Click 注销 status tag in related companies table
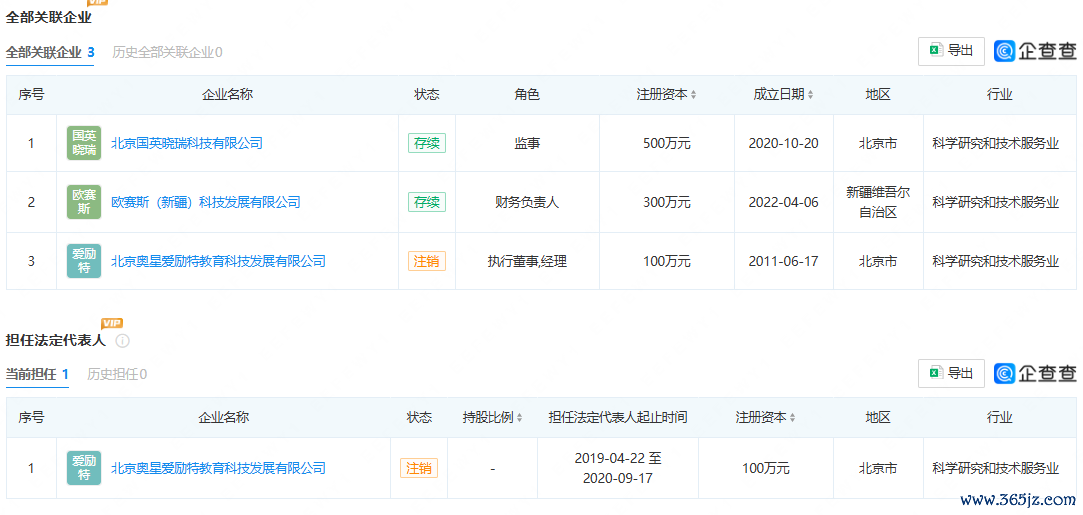The height and width of the screenshot is (515, 1083). [427, 261]
